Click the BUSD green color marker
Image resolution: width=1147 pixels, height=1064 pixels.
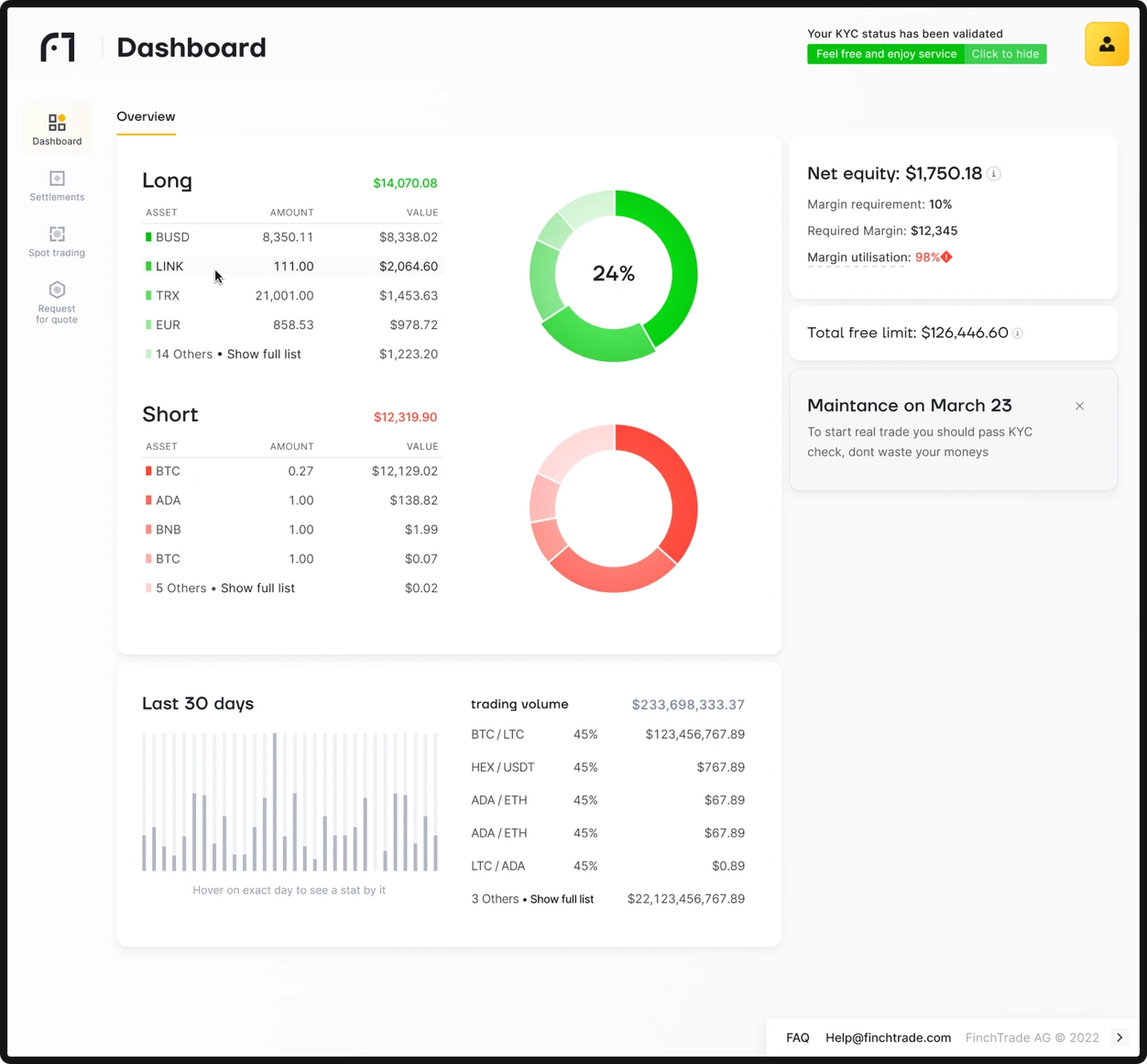coord(148,237)
